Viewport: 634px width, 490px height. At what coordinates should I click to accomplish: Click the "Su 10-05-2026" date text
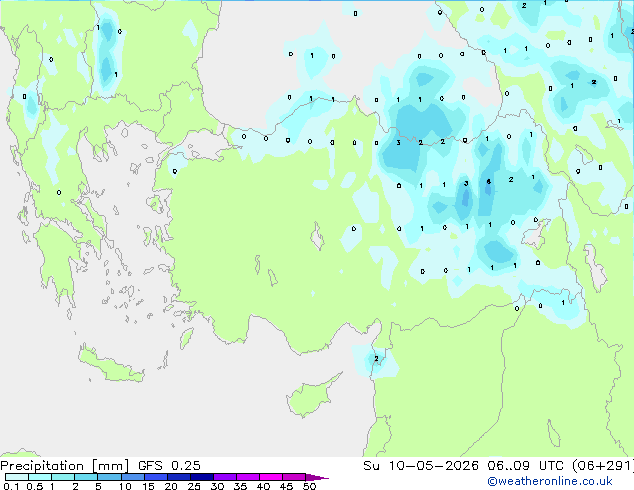(x=421, y=466)
